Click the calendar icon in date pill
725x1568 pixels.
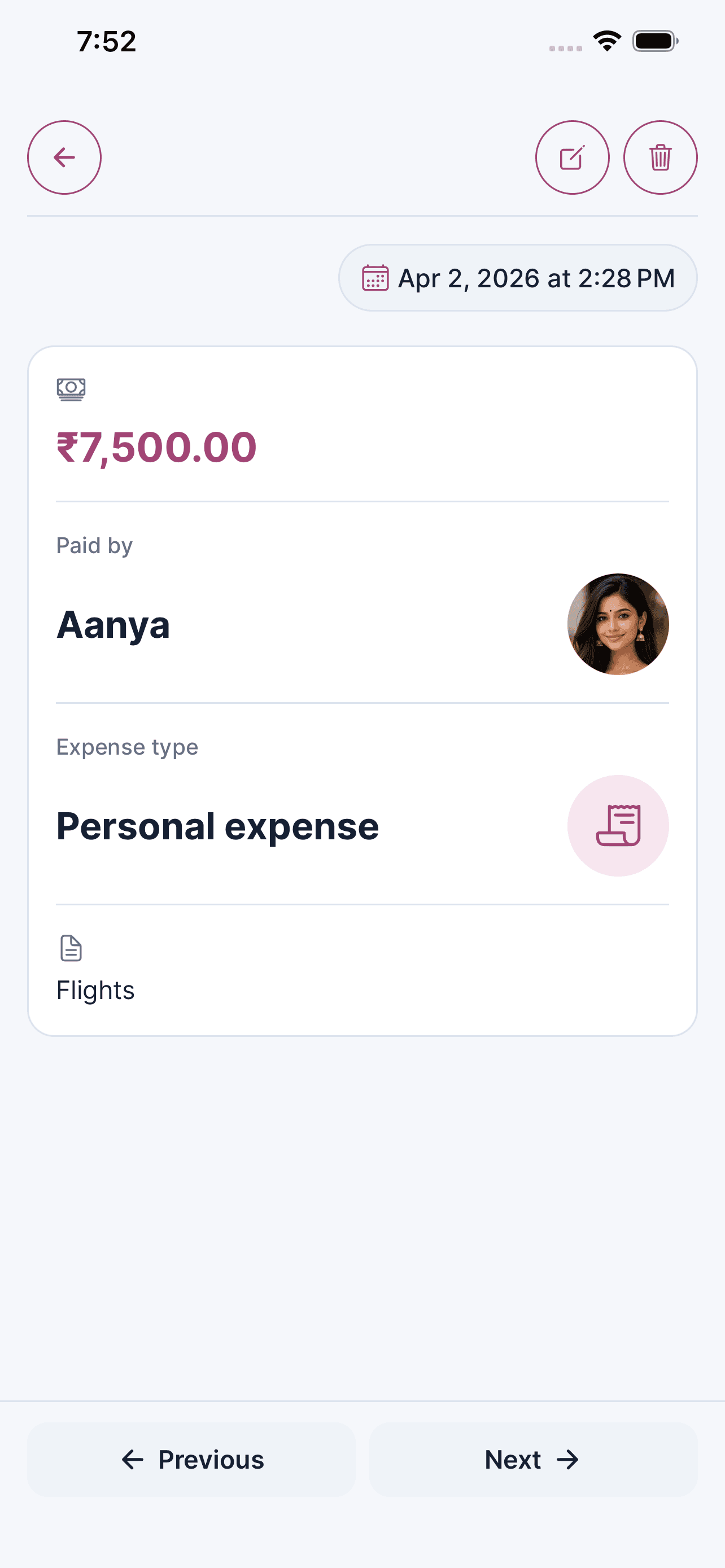click(x=375, y=278)
